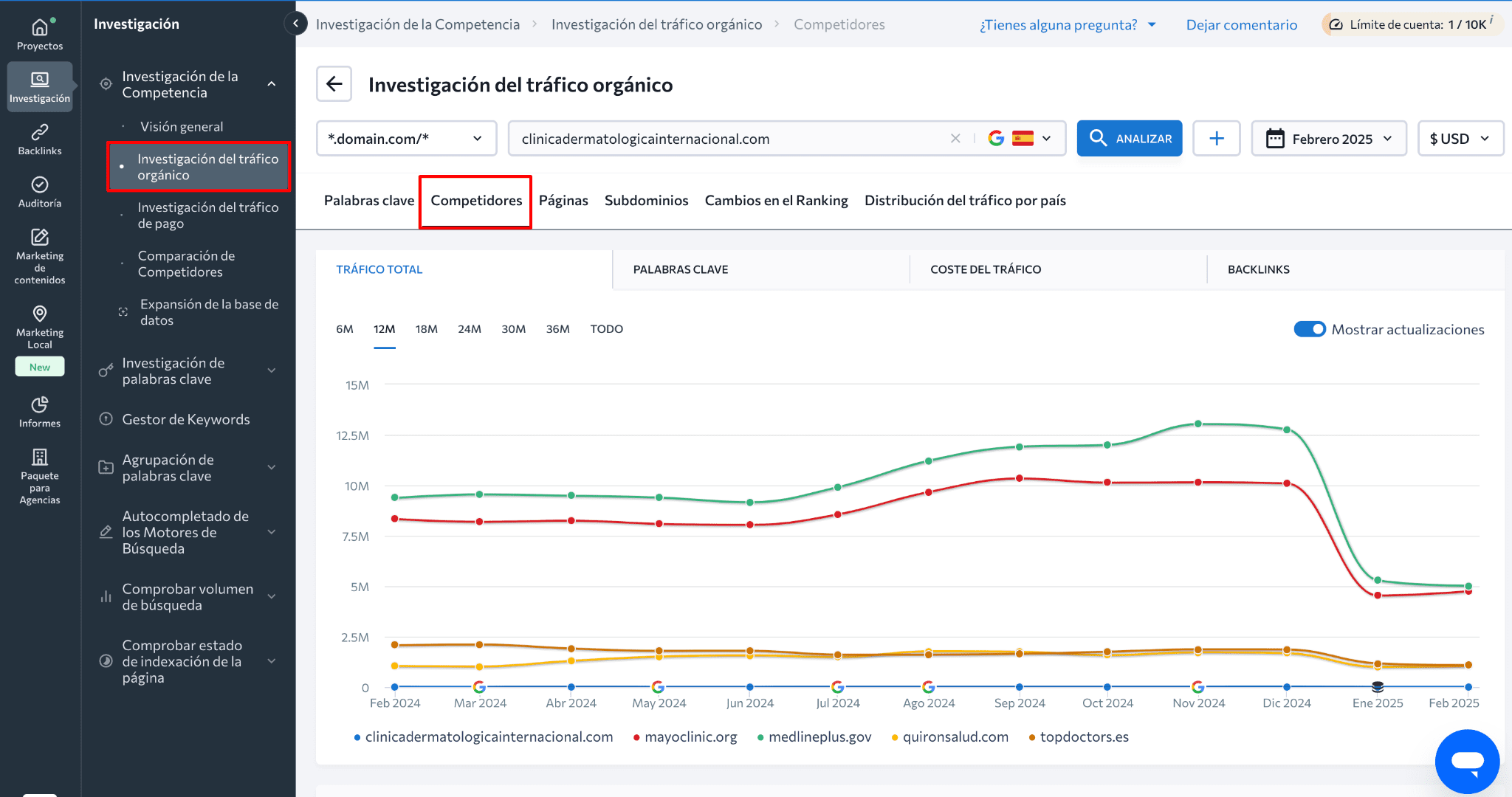Select the BACKLINKS chart tab
The height and width of the screenshot is (797, 1512).
pyautogui.click(x=1355, y=269)
